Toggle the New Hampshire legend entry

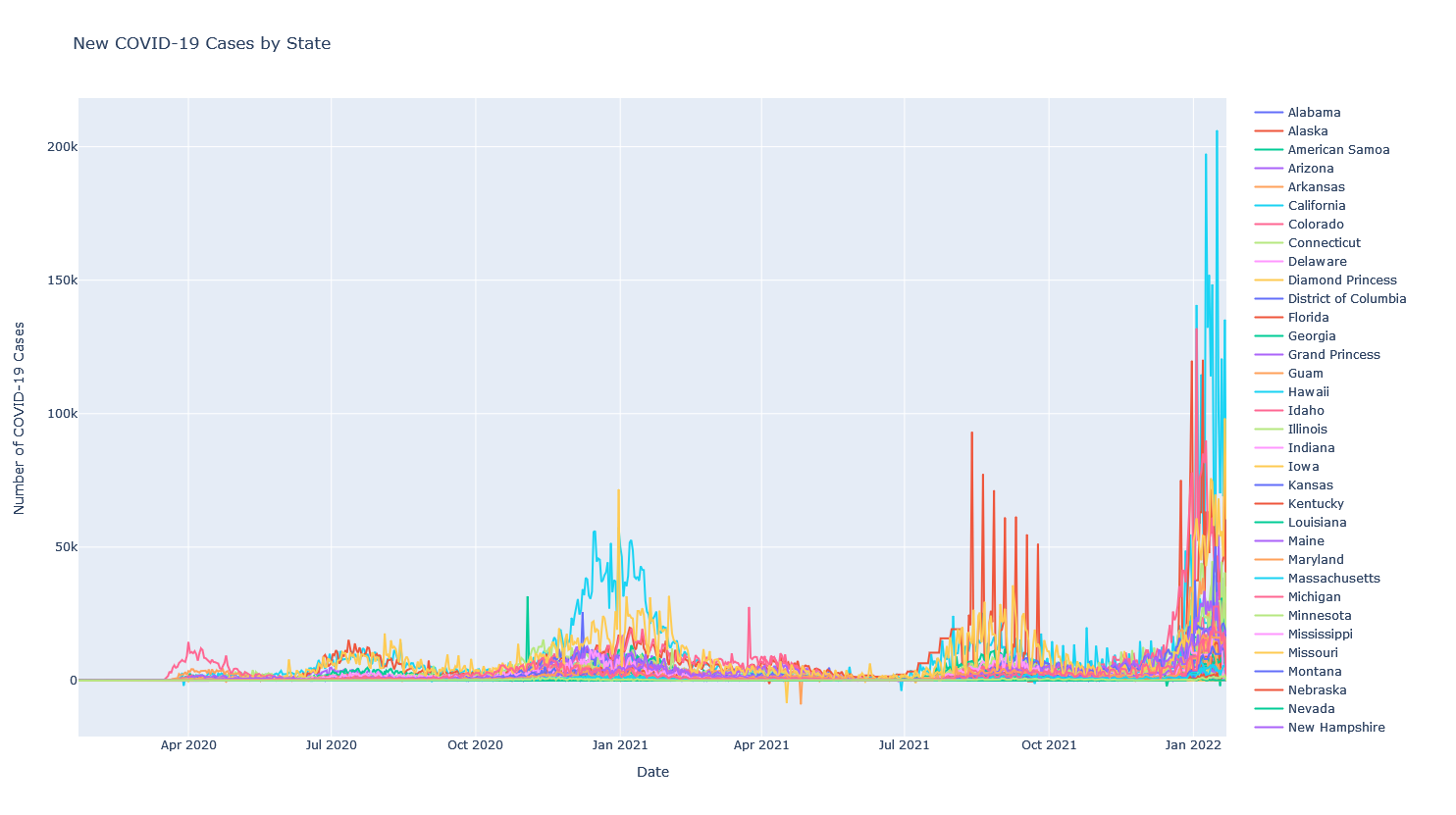[1335, 728]
